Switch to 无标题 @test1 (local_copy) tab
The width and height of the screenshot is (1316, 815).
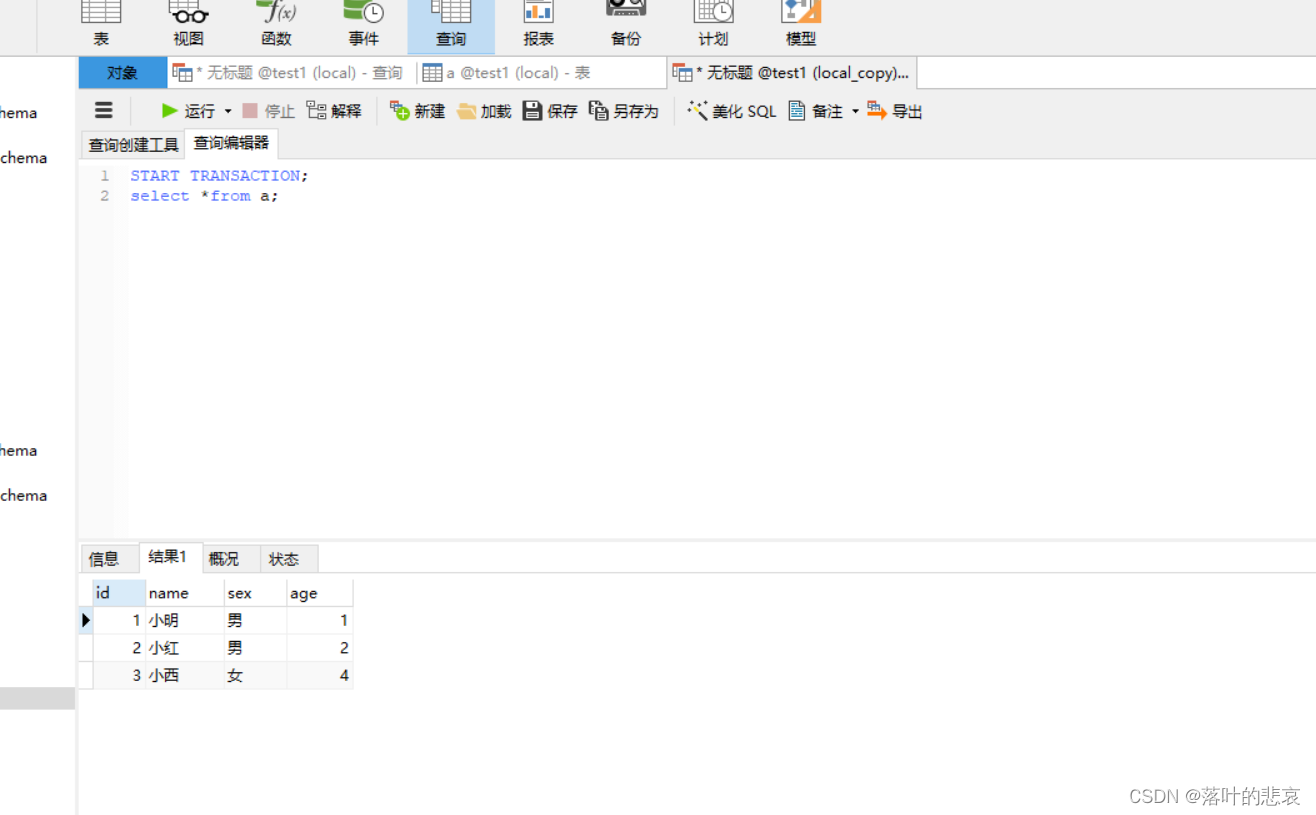pos(792,73)
